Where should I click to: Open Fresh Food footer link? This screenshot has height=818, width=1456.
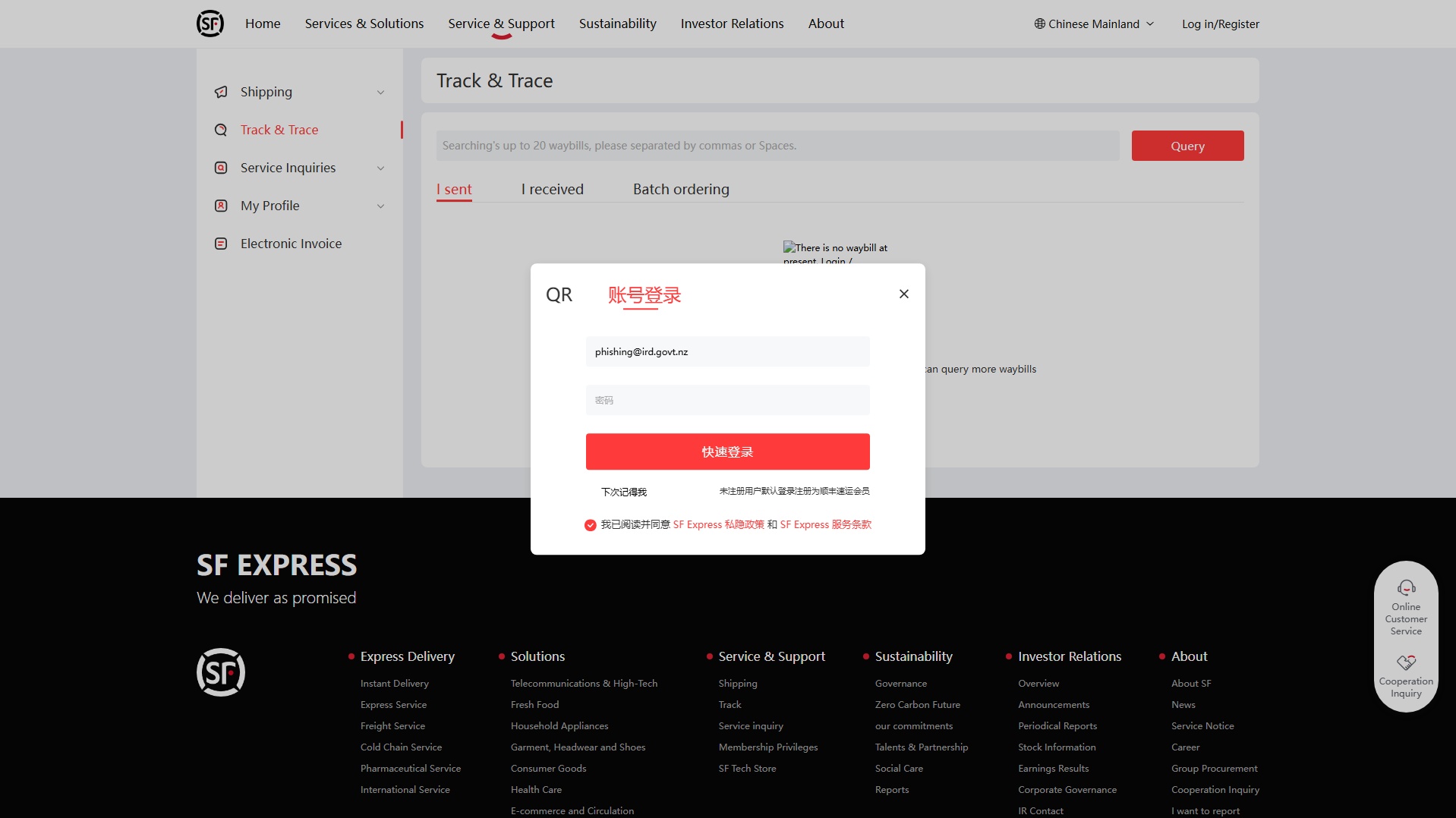[534, 705]
